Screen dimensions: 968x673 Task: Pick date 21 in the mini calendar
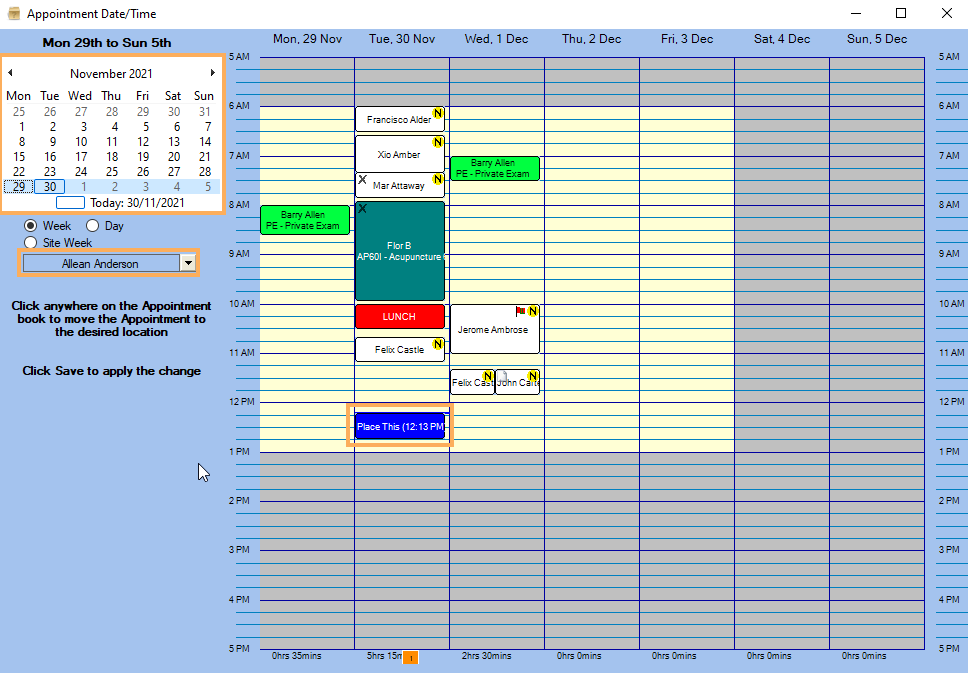click(205, 157)
